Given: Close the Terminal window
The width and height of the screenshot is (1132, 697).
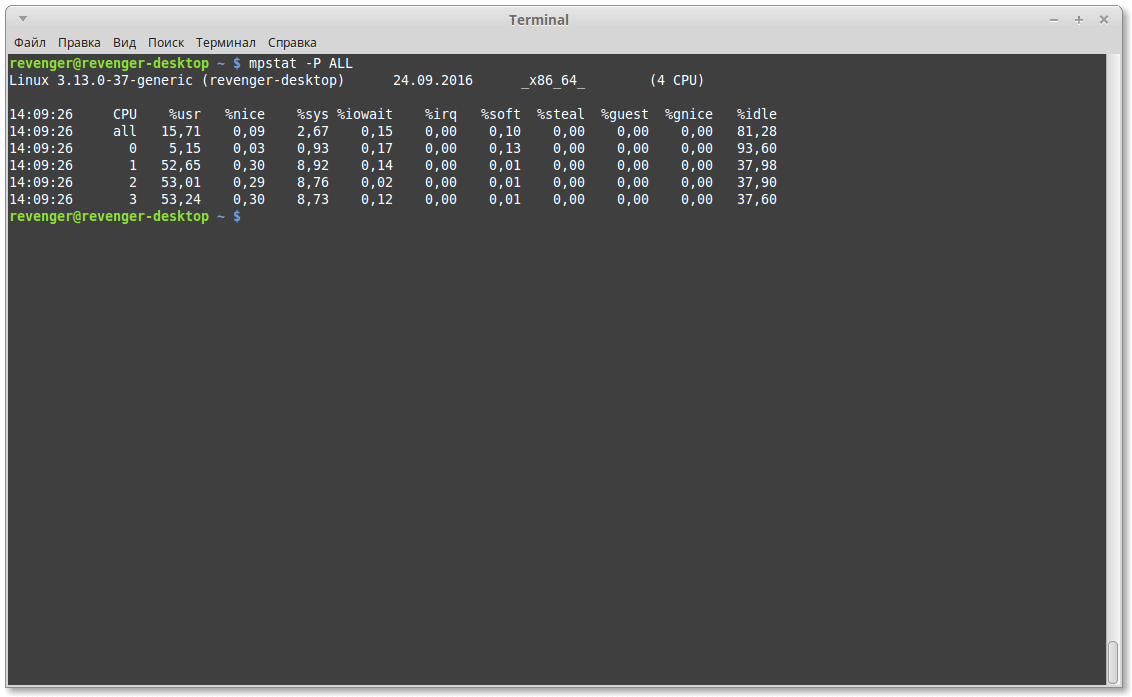Looking at the screenshot, I should point(1104,20).
